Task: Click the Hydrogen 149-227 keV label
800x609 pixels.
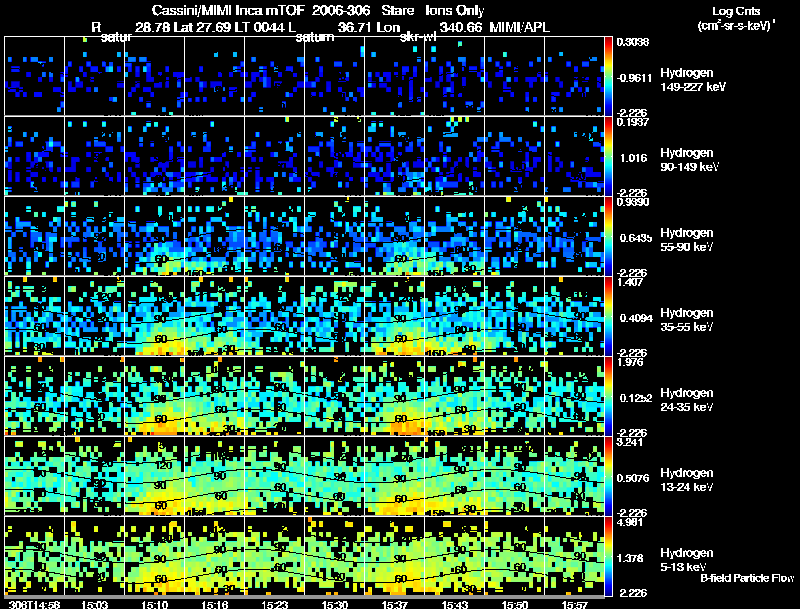Action: (692, 80)
